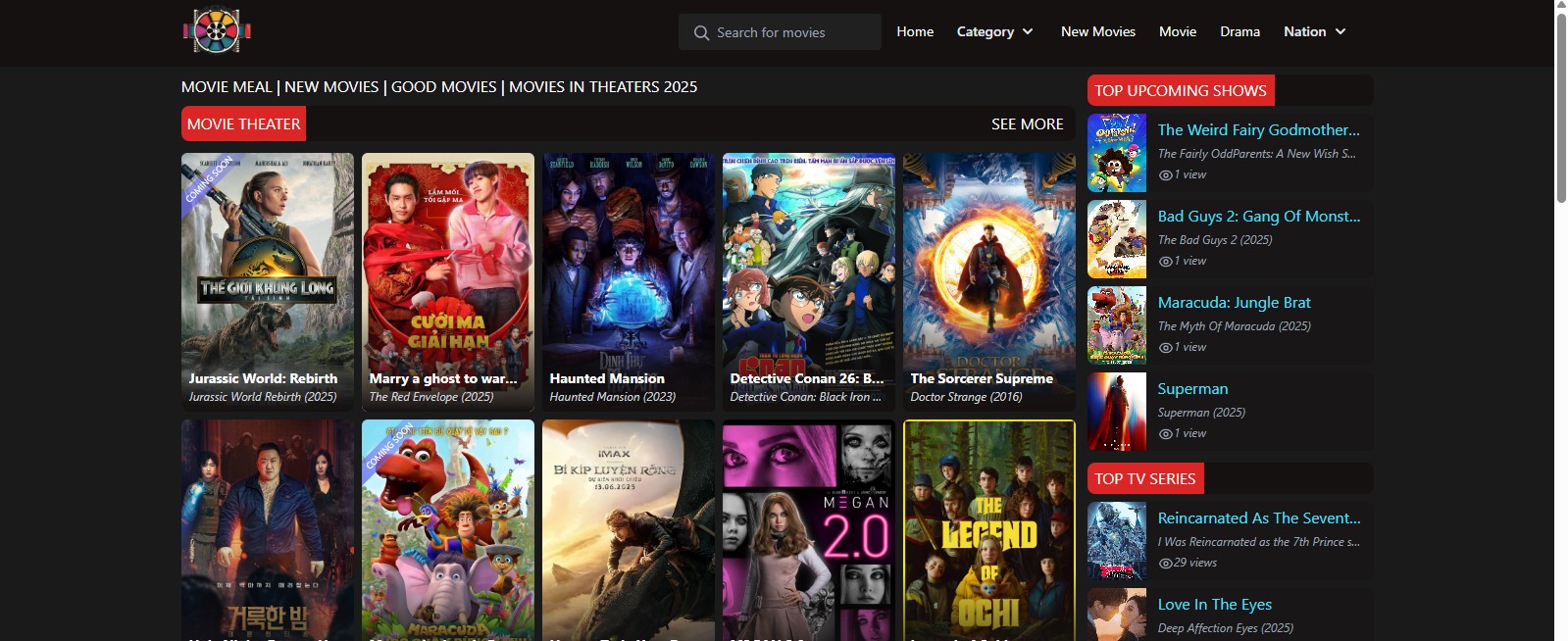
Task: Focus the Search for movies field
Action: (780, 32)
